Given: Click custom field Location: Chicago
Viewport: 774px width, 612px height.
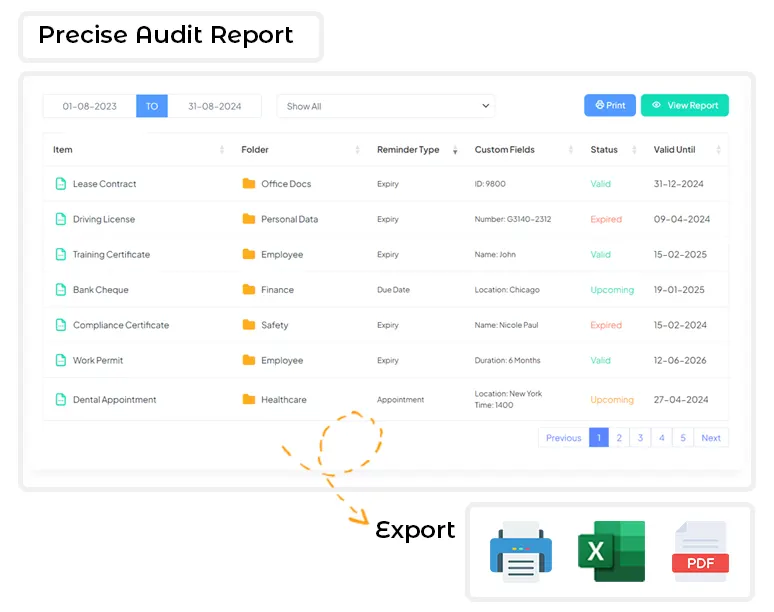Looking at the screenshot, I should pyautogui.click(x=507, y=290).
